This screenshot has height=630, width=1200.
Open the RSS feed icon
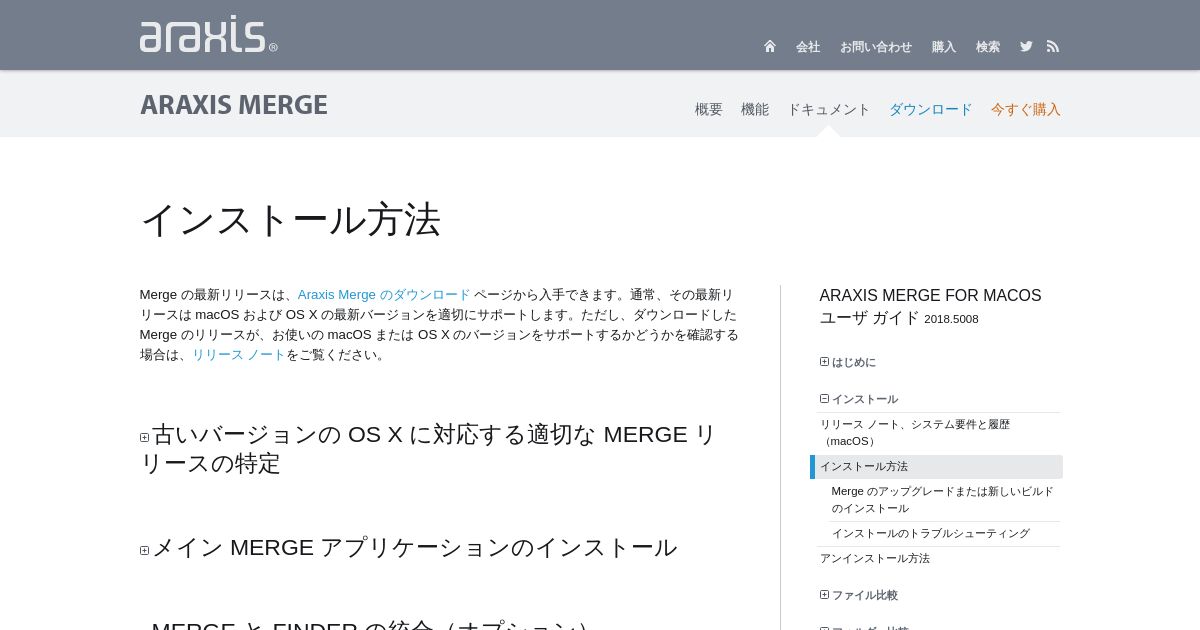tap(1053, 46)
